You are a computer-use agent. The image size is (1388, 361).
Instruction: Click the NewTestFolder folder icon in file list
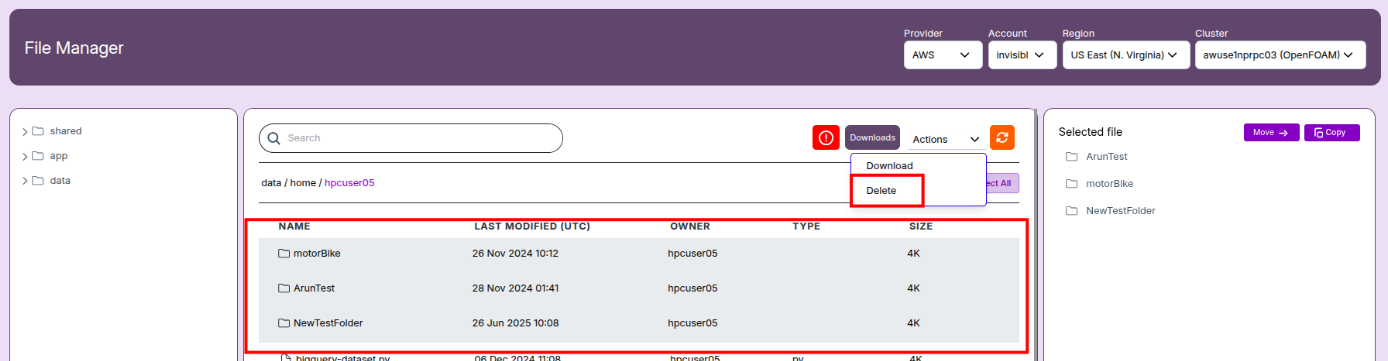click(284, 323)
